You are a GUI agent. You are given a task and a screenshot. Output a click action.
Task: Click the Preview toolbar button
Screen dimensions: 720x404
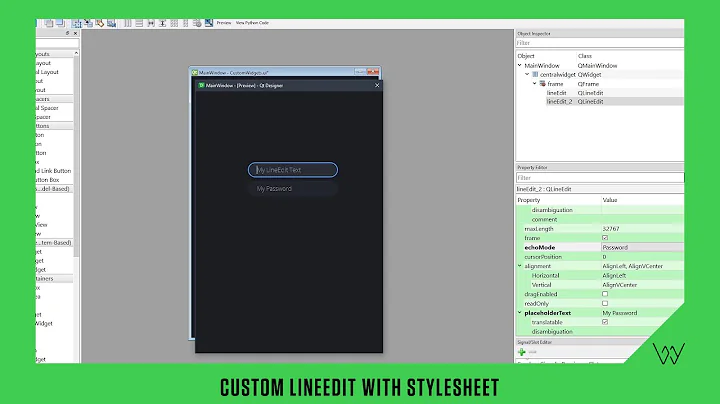pyautogui.click(x=224, y=23)
